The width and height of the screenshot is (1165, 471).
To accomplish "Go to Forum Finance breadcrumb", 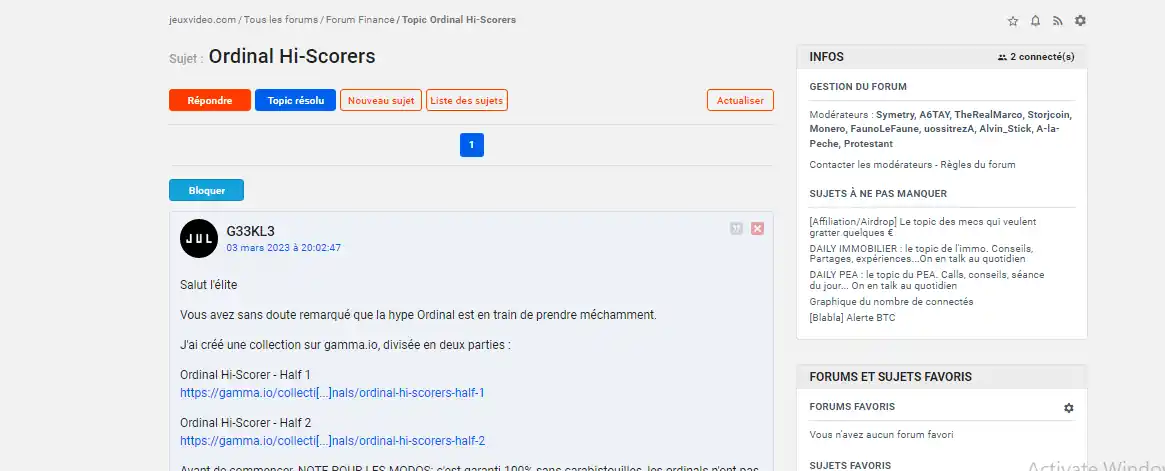I will tap(360, 20).
